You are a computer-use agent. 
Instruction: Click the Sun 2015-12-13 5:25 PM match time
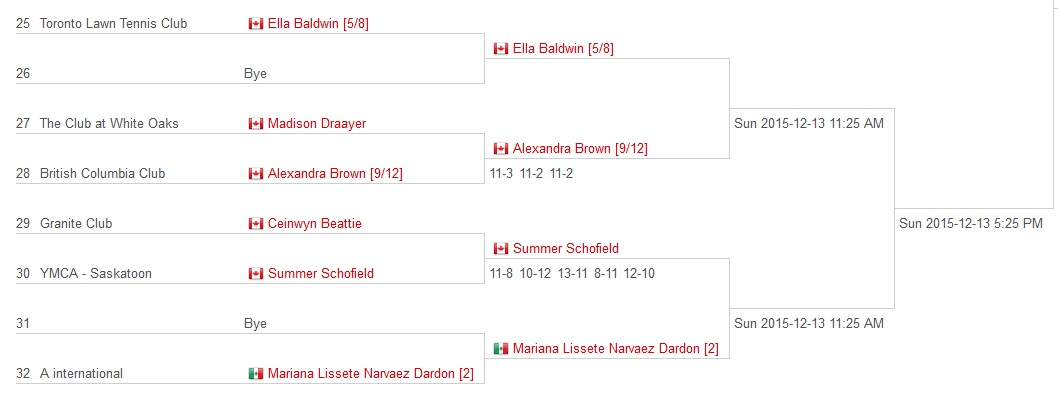coord(971,223)
